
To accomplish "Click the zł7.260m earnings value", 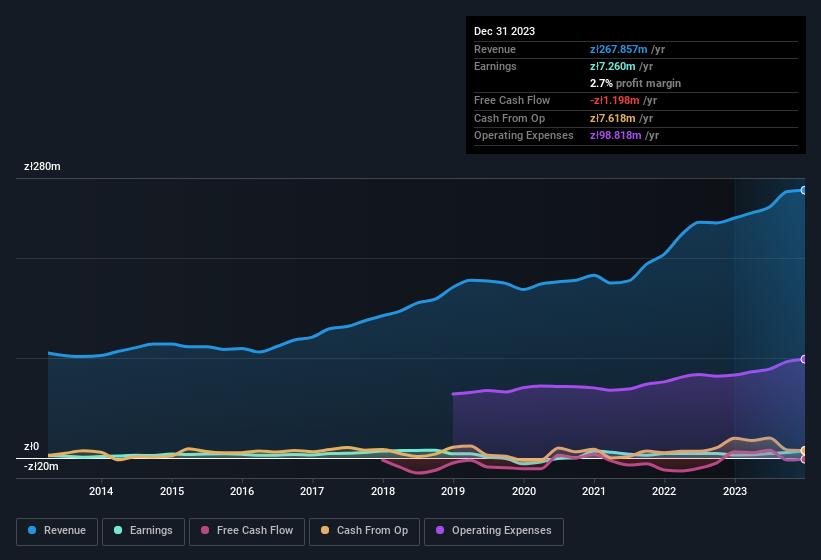I will (613, 66).
